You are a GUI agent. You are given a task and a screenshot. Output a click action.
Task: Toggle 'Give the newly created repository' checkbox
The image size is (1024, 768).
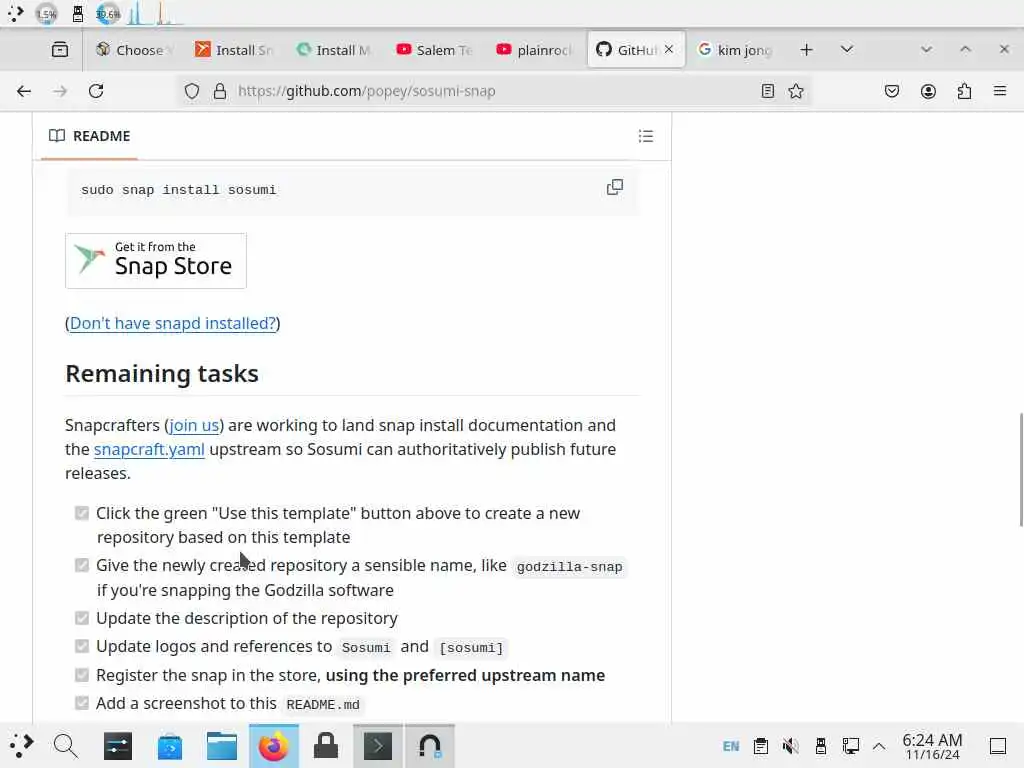[82, 565]
